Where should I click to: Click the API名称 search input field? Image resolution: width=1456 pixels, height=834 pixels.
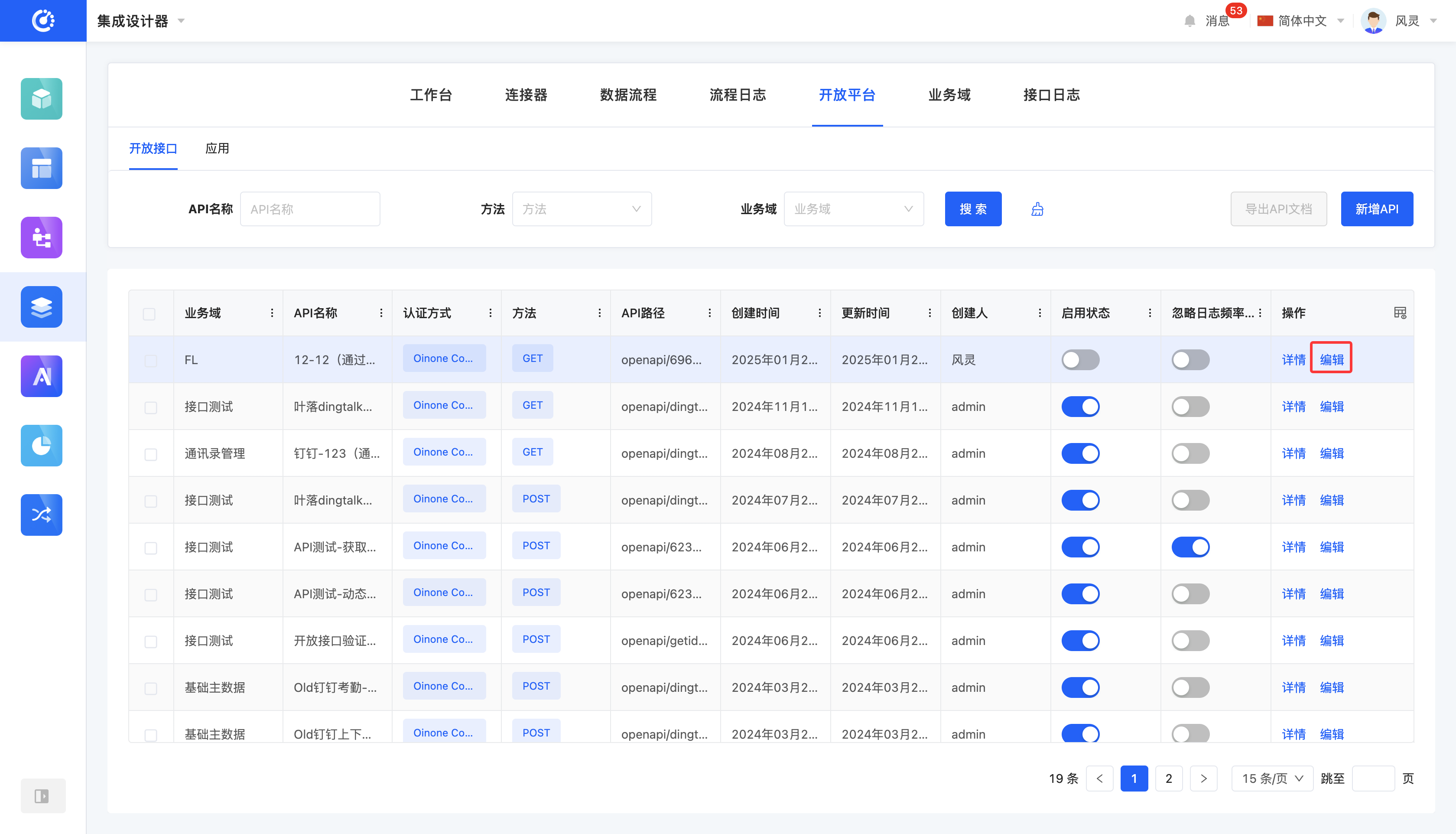point(310,209)
